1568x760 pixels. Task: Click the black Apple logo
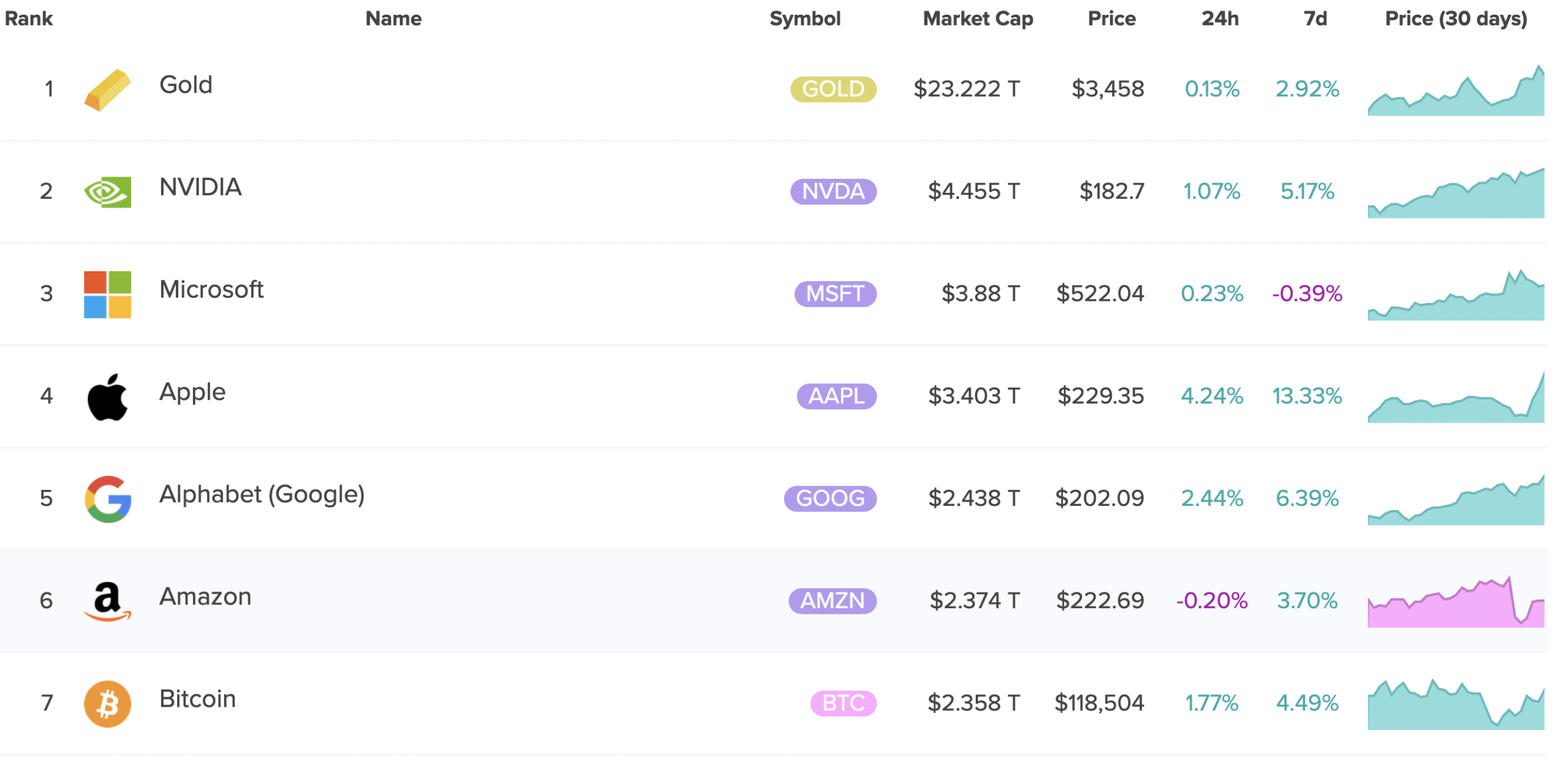point(107,397)
